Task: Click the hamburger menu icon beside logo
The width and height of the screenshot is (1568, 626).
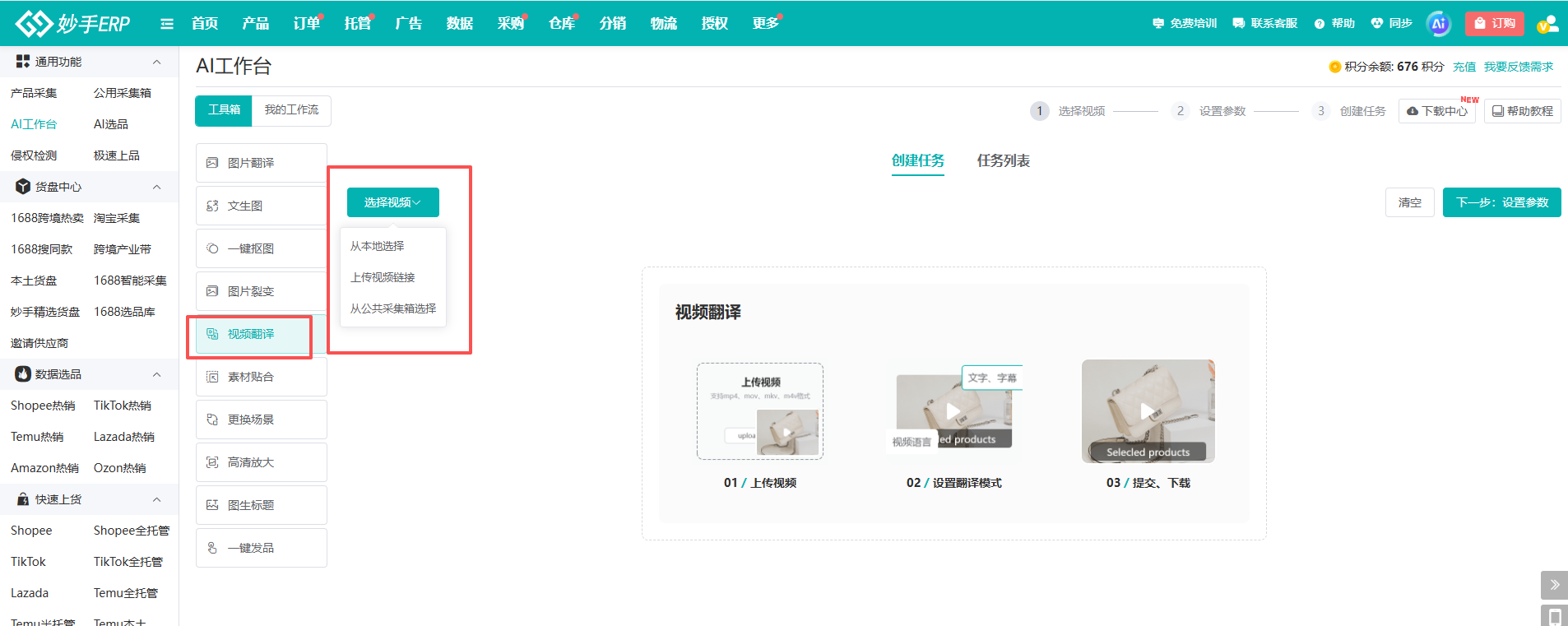Action: pos(167,24)
